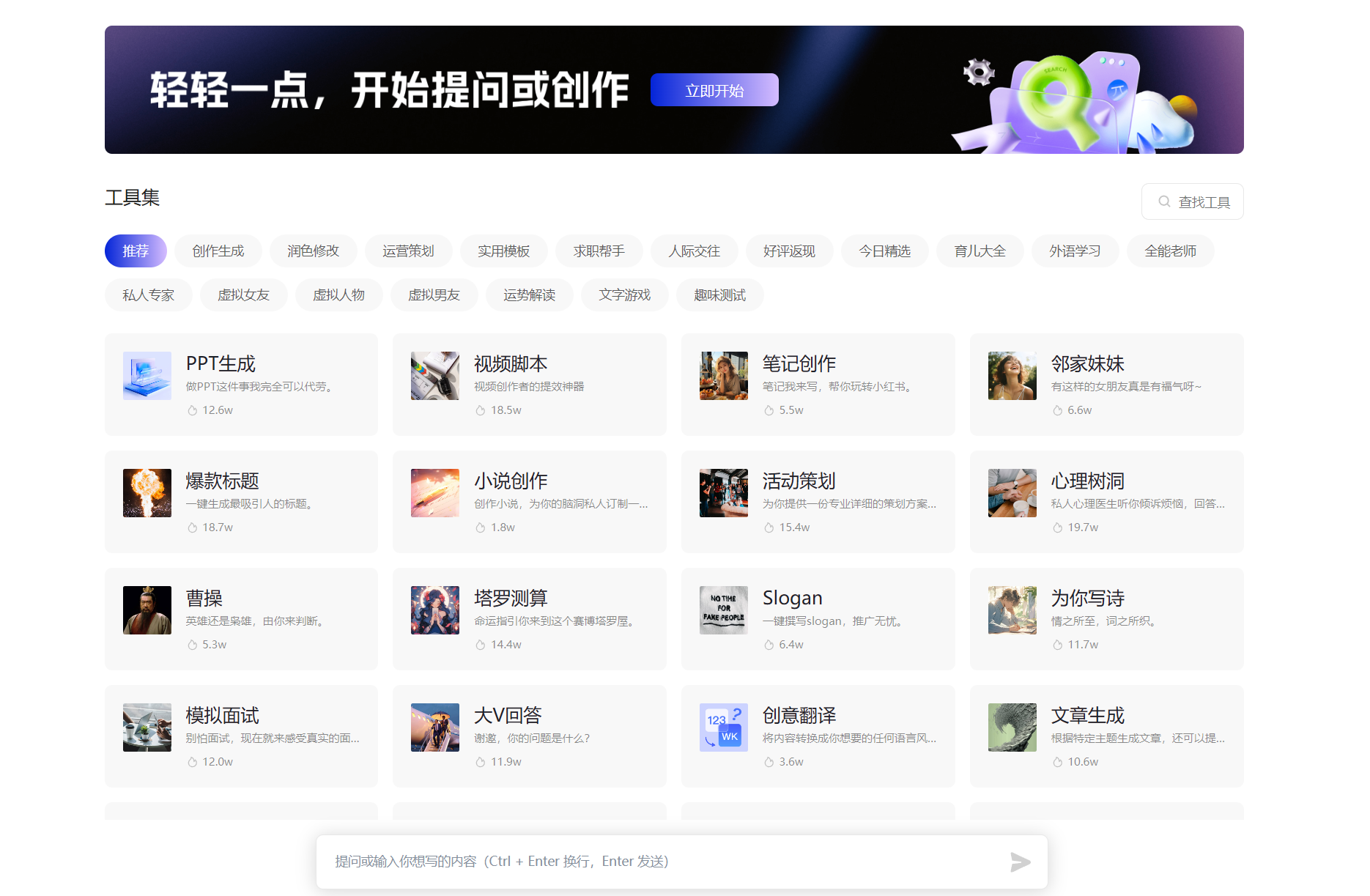1370x896 pixels.
Task: Click the banner headline 轻轻一点，开始提问或创作
Action: pyautogui.click(x=390, y=90)
